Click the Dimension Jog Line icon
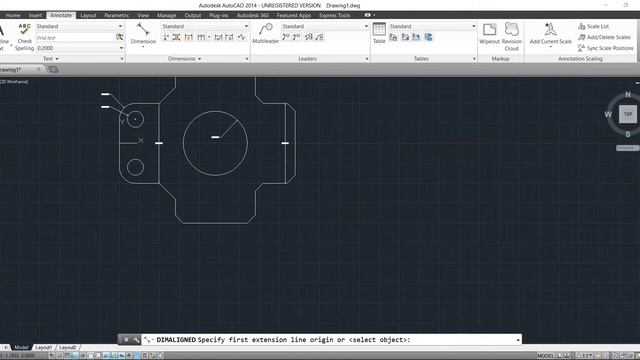The image size is (640, 360). point(242,37)
